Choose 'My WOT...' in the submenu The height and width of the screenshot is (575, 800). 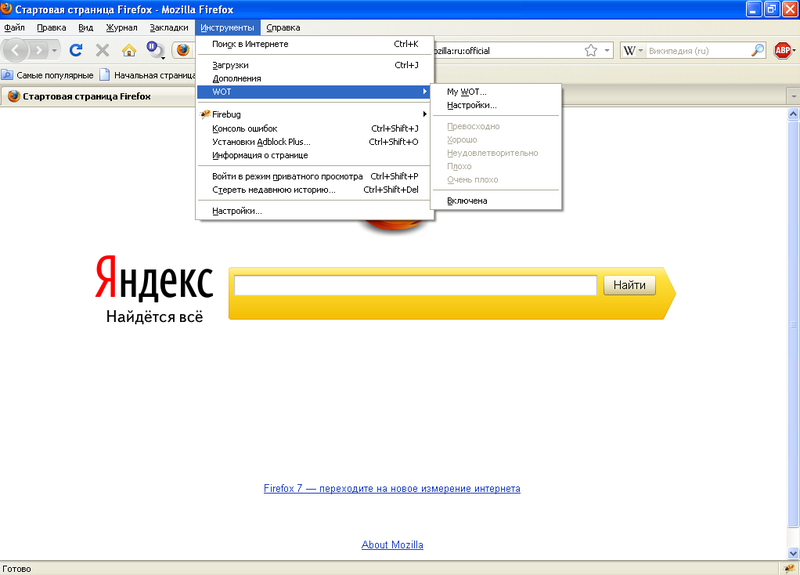pos(466,92)
